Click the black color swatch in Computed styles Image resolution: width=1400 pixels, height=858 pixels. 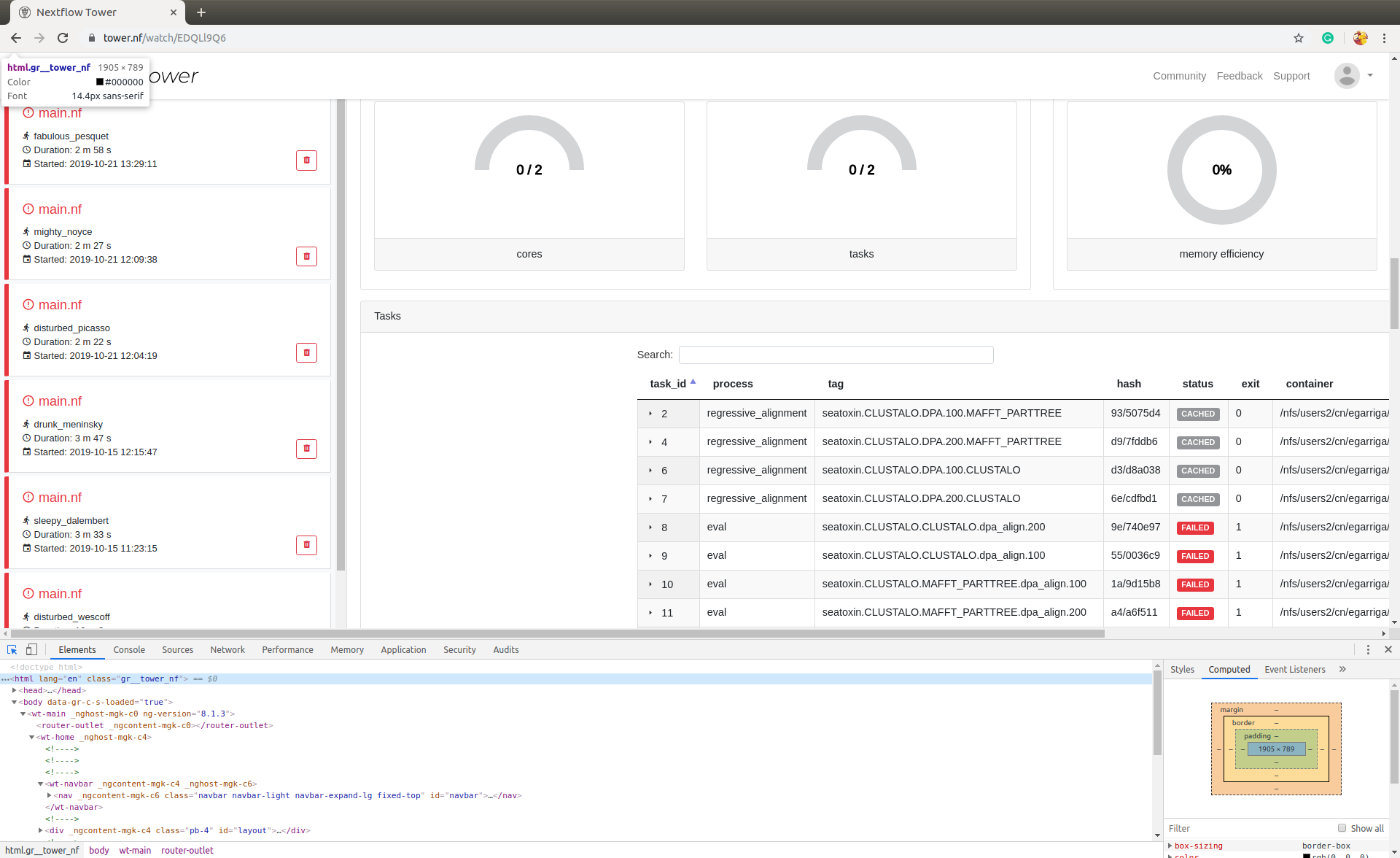[x=1308, y=855]
